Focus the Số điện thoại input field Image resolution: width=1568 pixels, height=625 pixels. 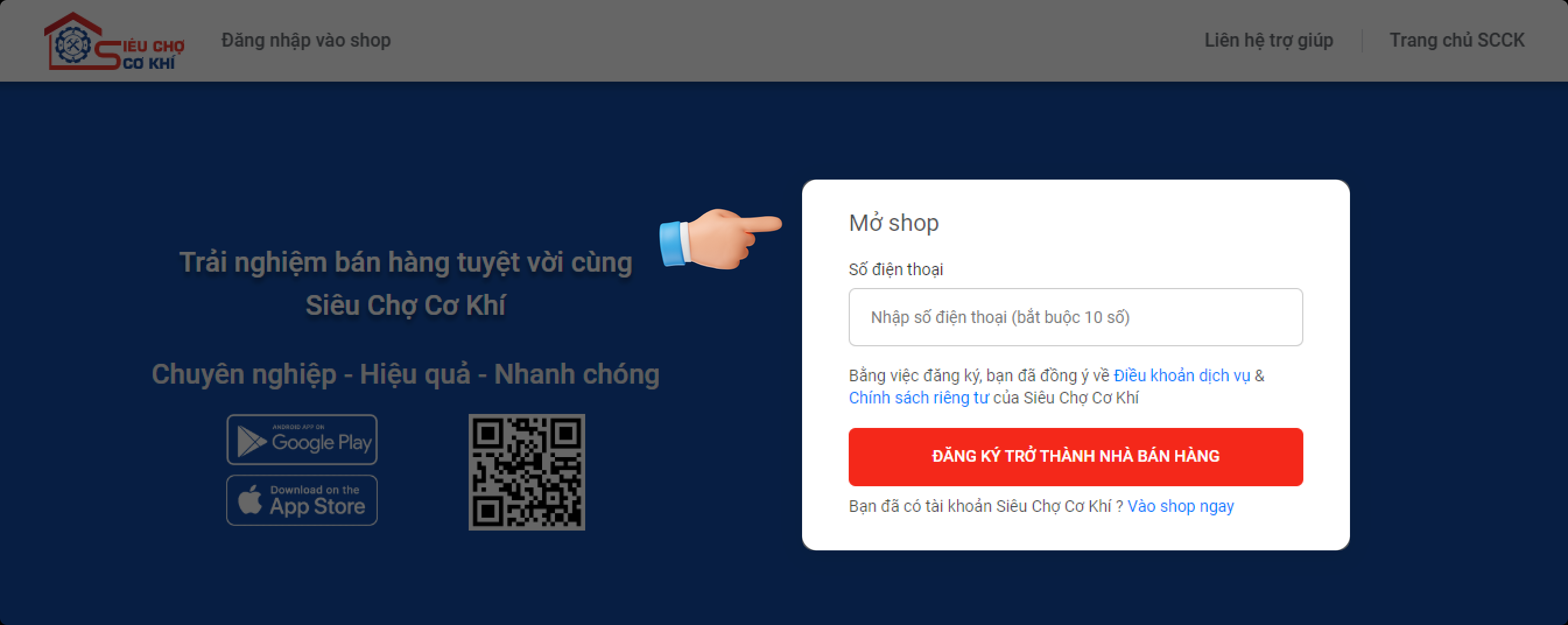(1075, 317)
